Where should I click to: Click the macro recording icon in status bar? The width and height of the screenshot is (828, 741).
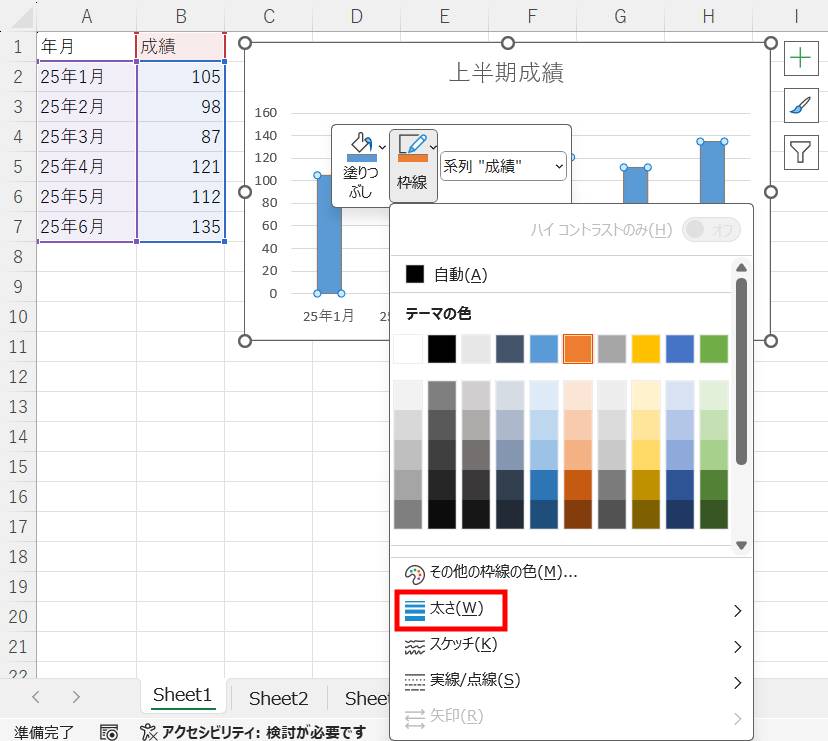pos(109,732)
